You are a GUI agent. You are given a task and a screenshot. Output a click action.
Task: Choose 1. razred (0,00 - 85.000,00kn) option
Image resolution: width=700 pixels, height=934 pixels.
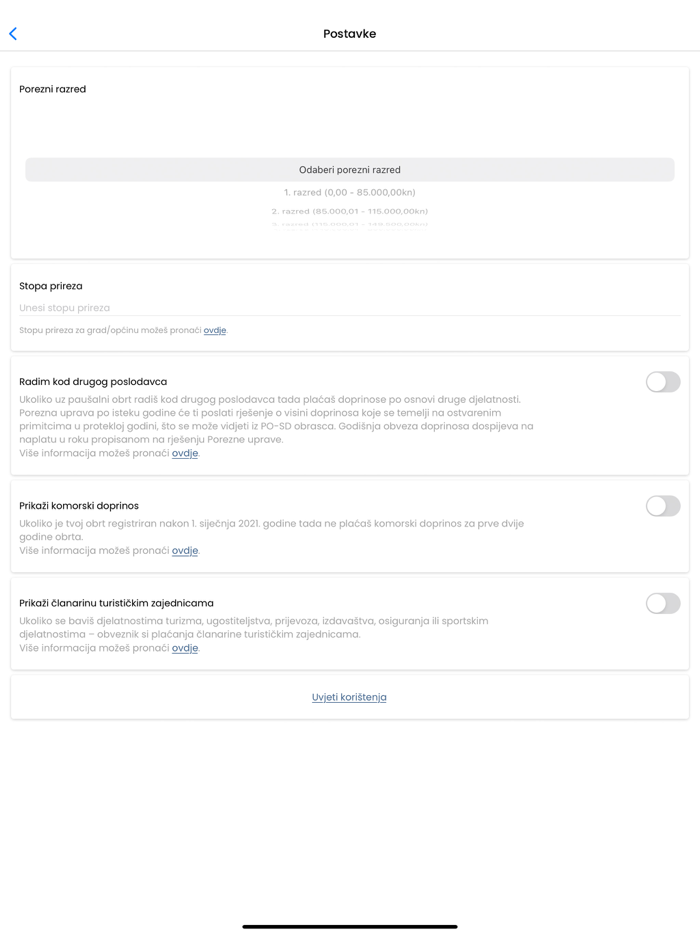click(x=350, y=192)
